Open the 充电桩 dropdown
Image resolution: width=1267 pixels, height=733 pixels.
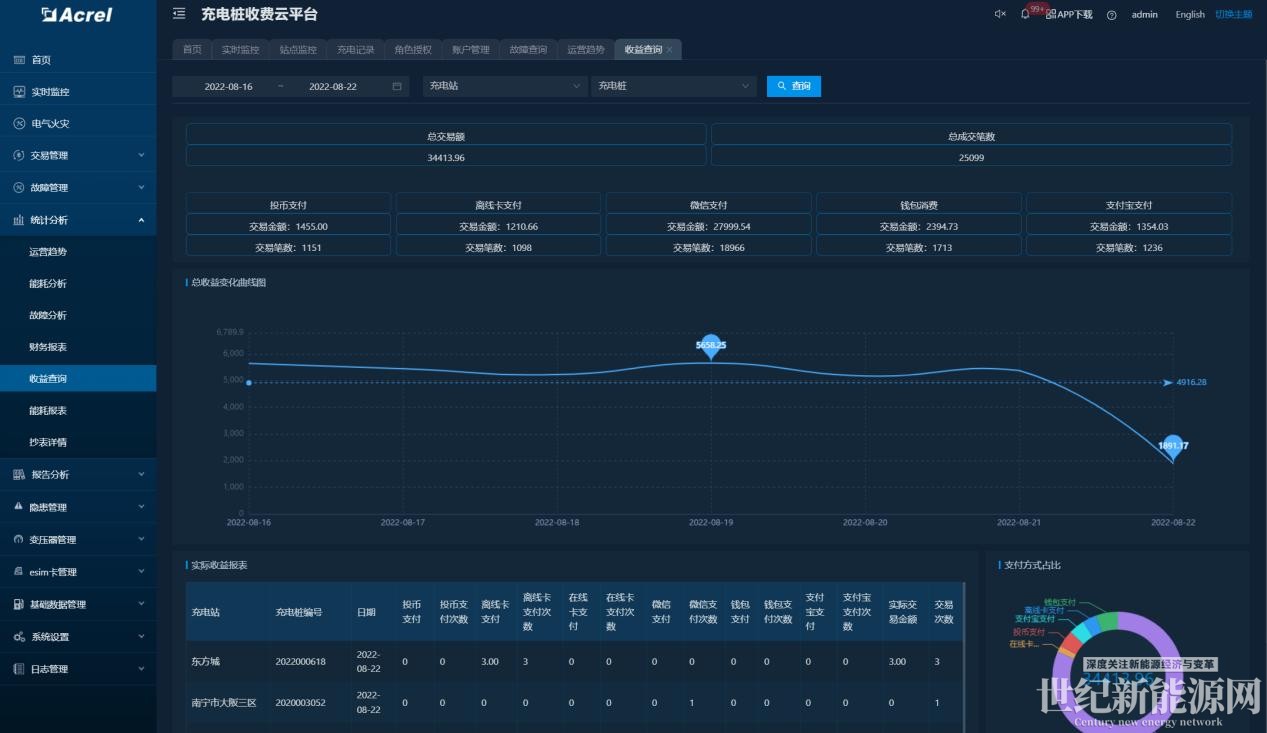point(673,87)
